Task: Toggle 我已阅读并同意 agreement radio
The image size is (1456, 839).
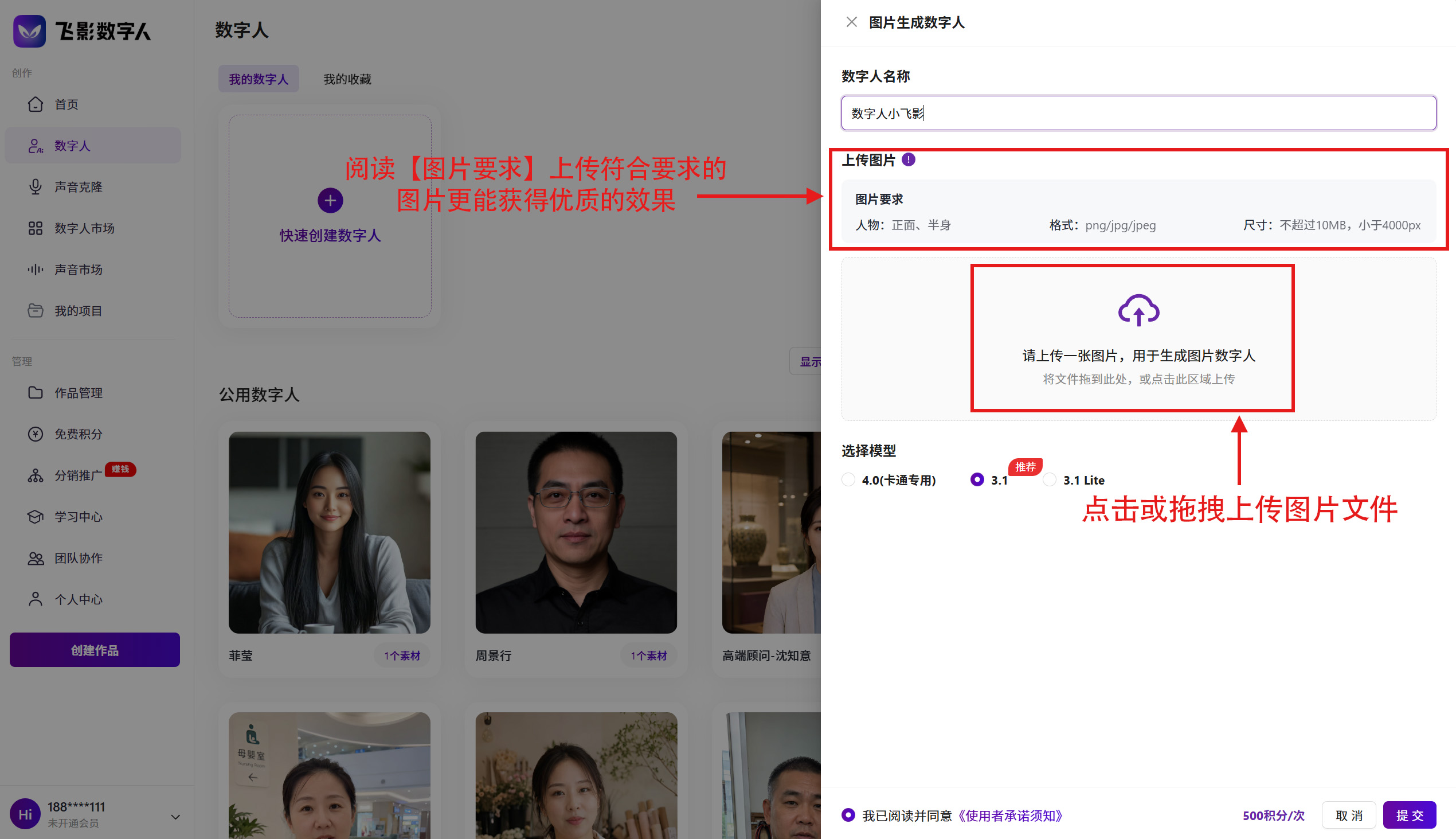Action: (x=848, y=815)
